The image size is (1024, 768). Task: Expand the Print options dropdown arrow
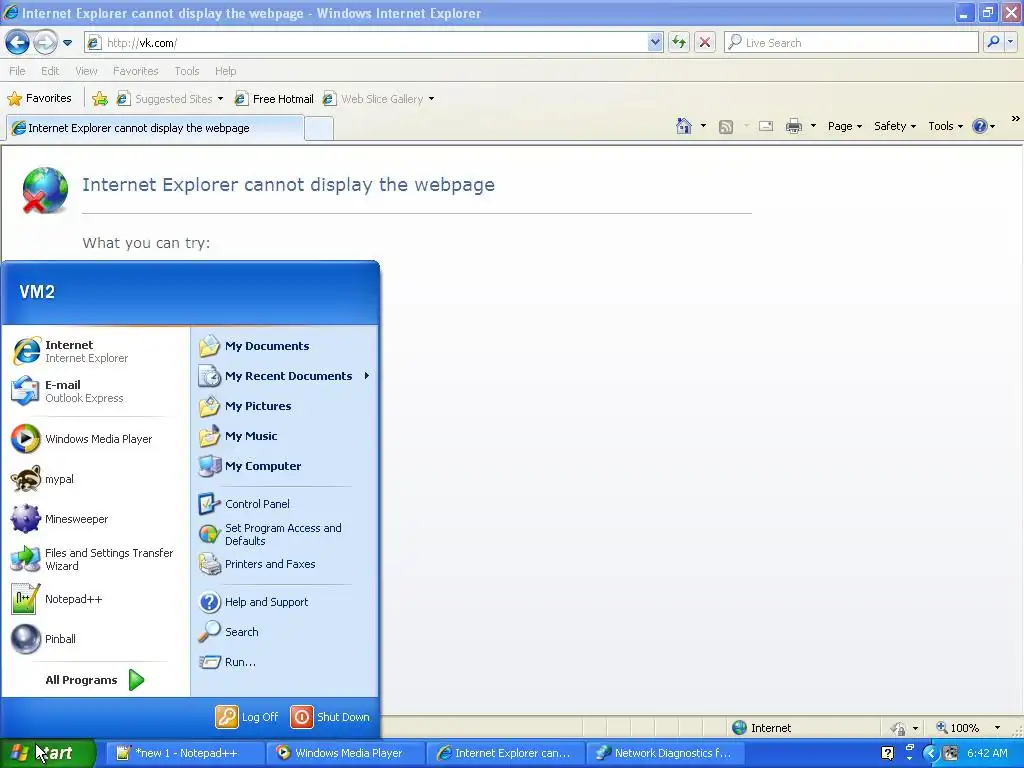pyautogui.click(x=813, y=126)
